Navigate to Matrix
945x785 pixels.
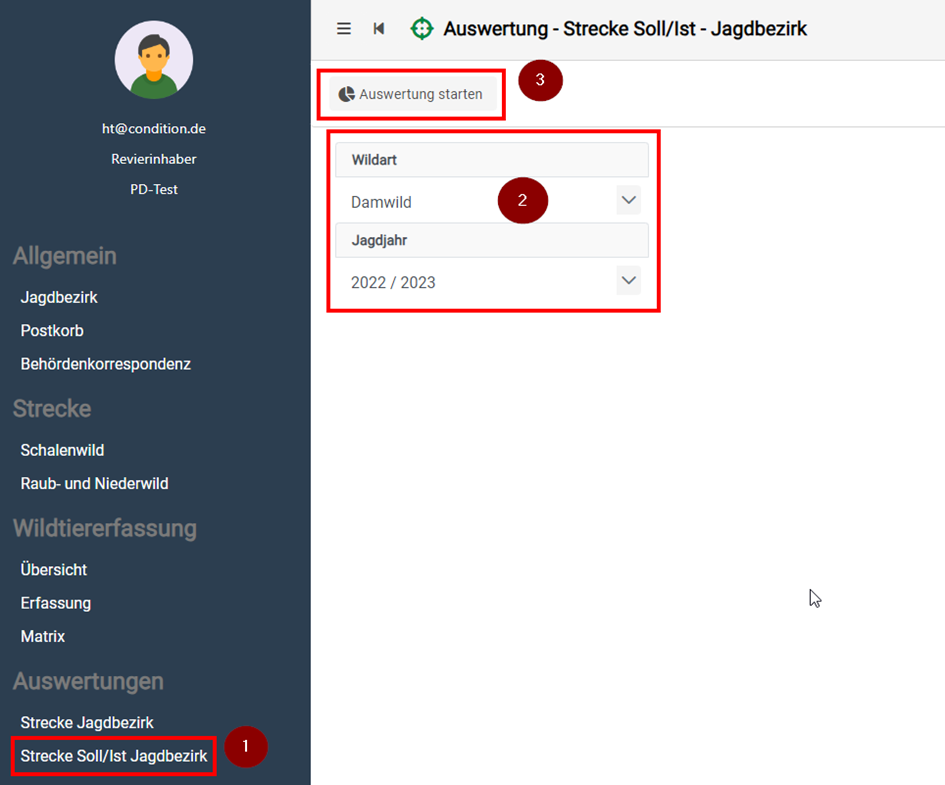pyautogui.click(x=43, y=636)
